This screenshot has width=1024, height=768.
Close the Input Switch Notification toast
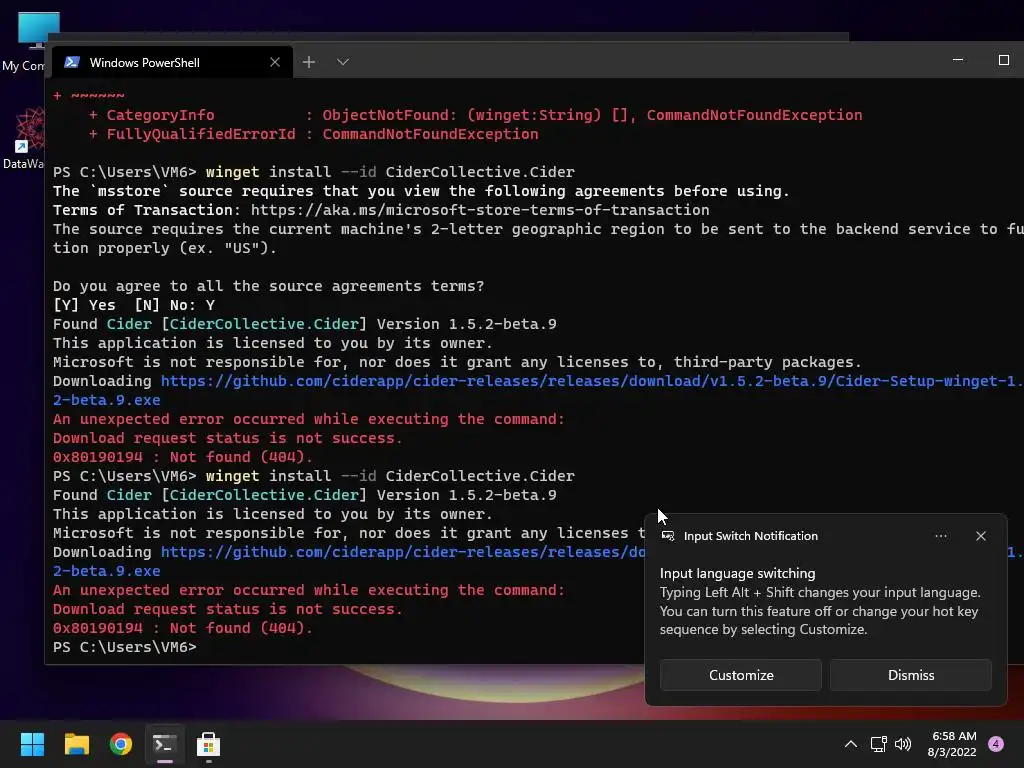(981, 536)
